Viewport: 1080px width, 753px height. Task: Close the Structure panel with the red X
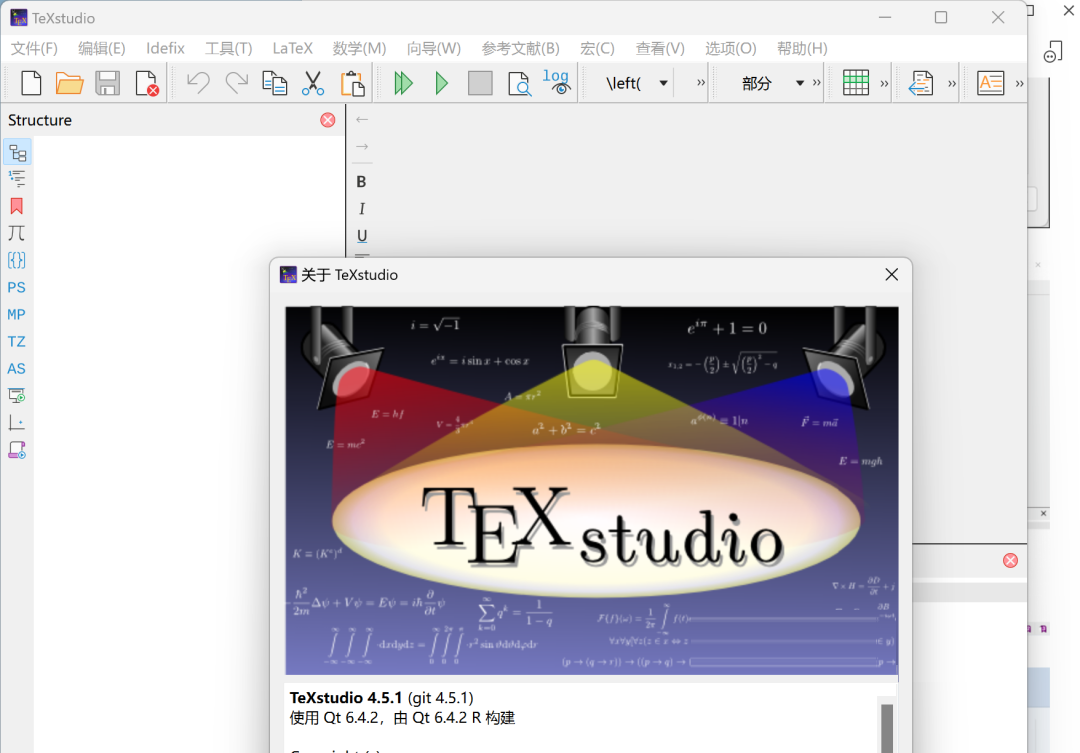pyautogui.click(x=328, y=120)
